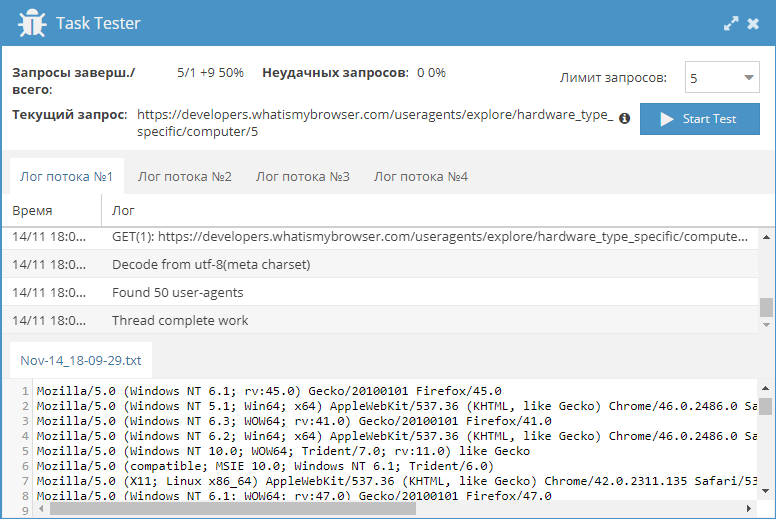
Task: Click the results horizontal scroll left arrow
Action: 41,509
